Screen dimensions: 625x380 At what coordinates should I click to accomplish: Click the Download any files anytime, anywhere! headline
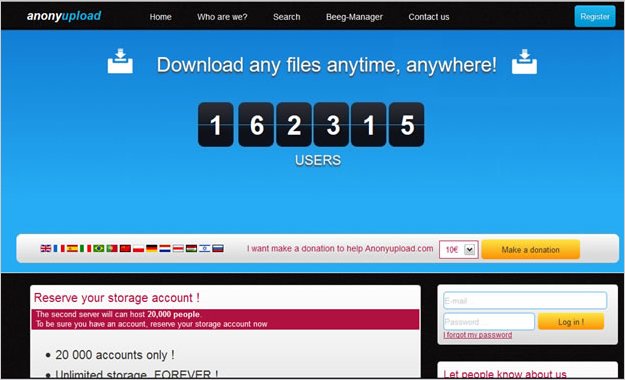(326, 65)
